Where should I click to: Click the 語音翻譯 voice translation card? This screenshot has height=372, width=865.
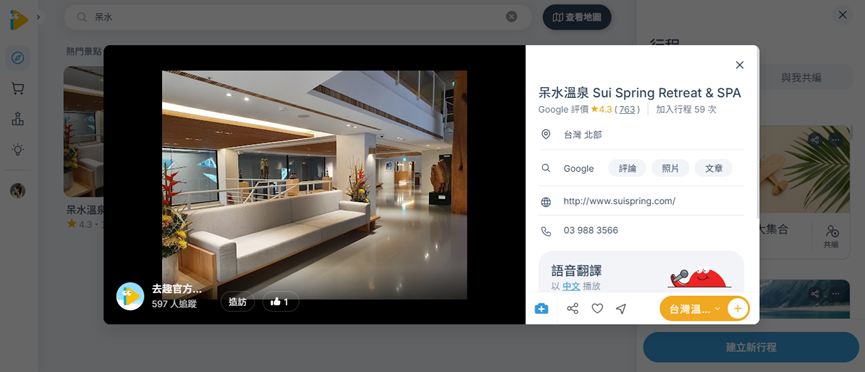641,271
